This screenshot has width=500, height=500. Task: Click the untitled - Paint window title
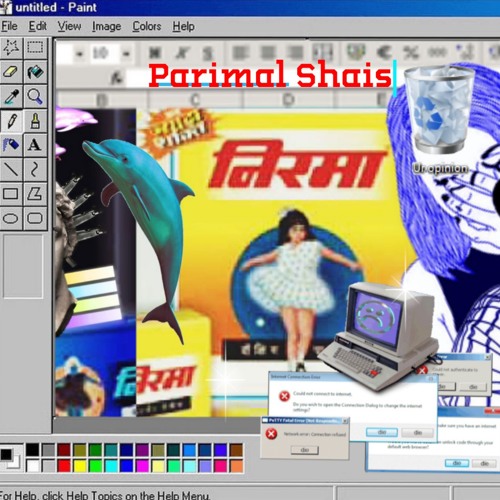pyautogui.click(x=56, y=7)
